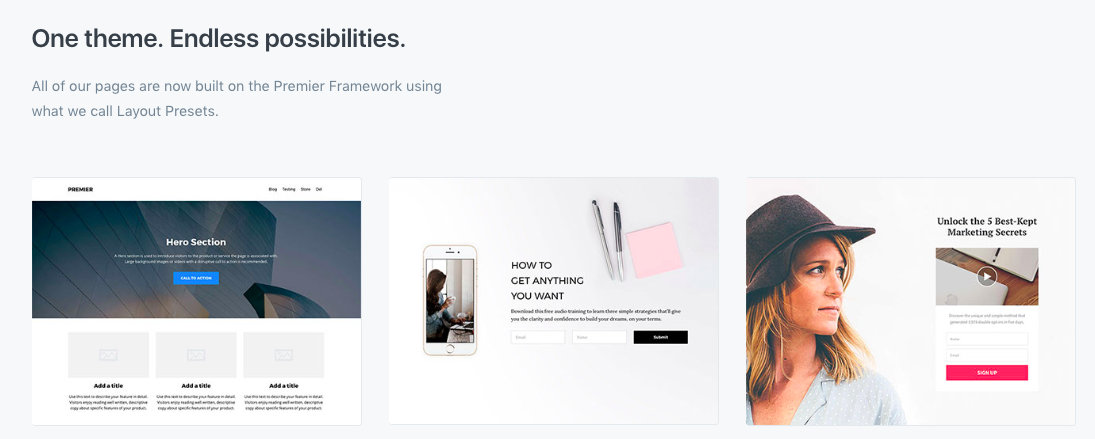Viewport: 1095px width, 439px height.
Task: Click the Email field above Sign Up
Action: click(987, 355)
